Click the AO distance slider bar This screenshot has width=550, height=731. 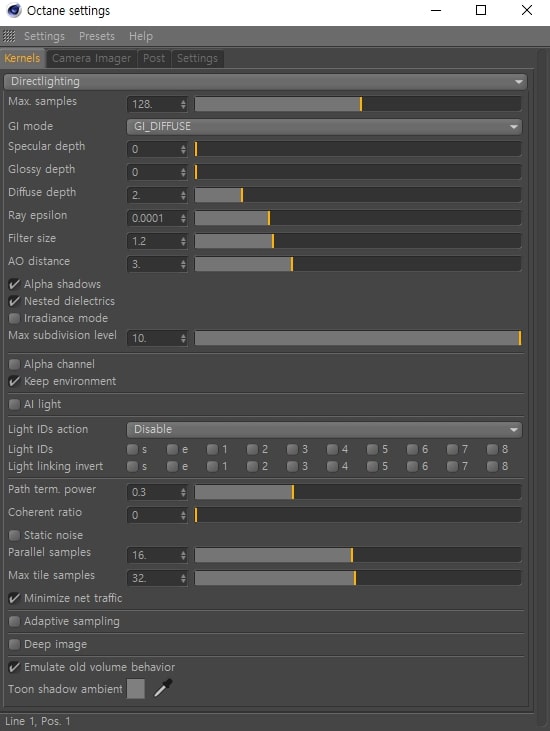358,264
